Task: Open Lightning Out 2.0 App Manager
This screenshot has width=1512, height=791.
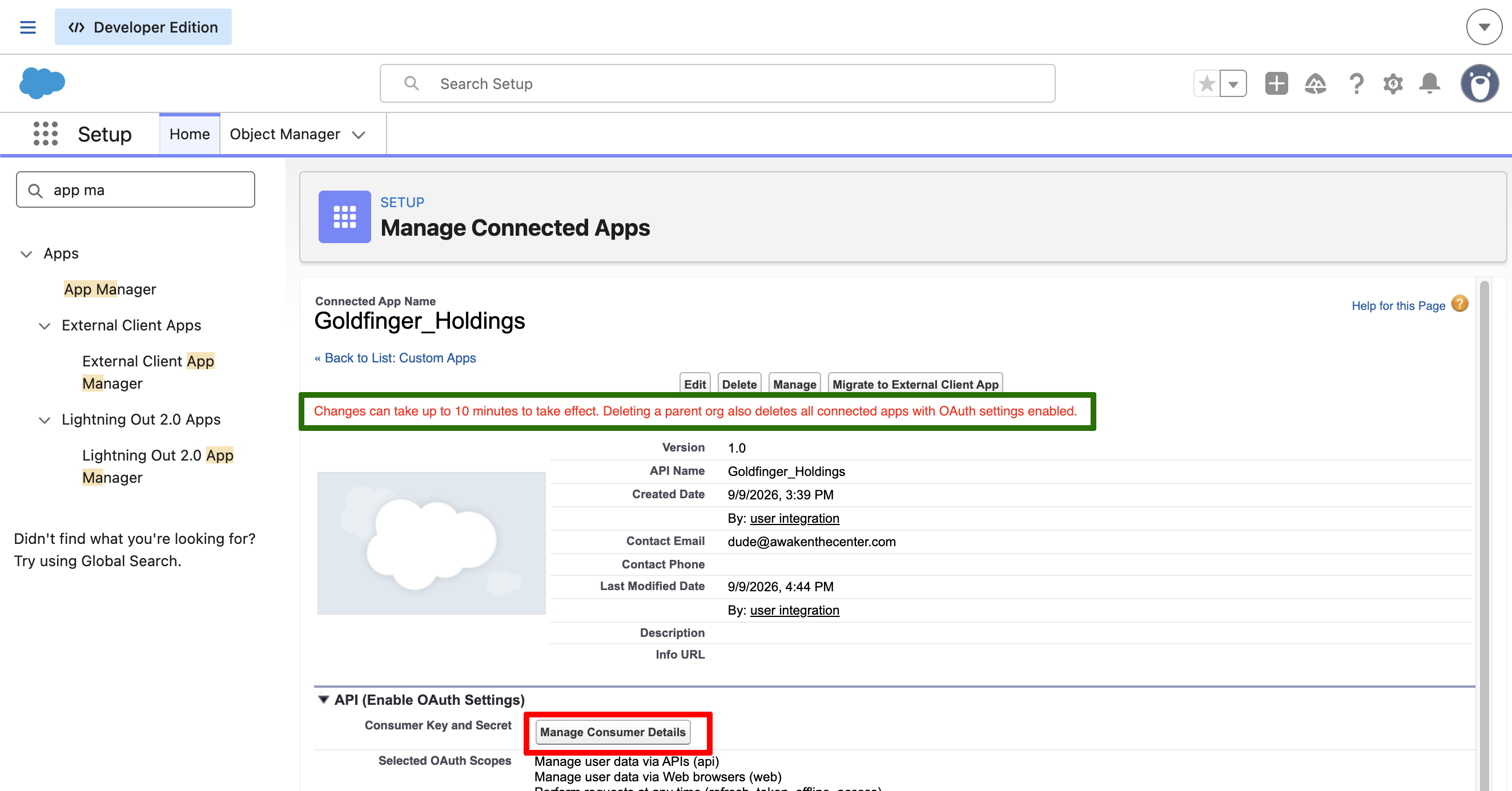Action: pos(158,466)
